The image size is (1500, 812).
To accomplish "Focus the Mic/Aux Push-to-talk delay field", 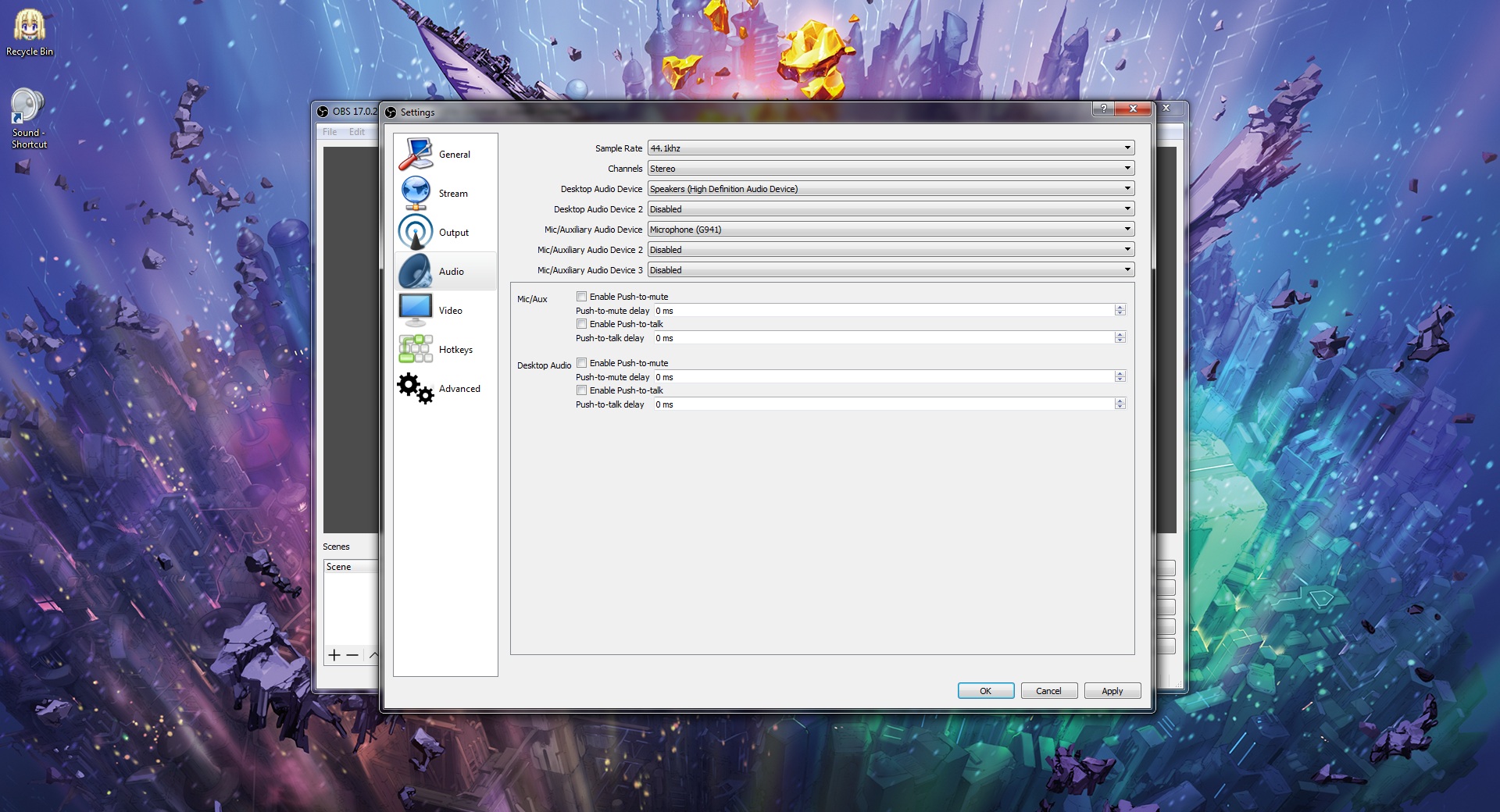I will point(884,338).
